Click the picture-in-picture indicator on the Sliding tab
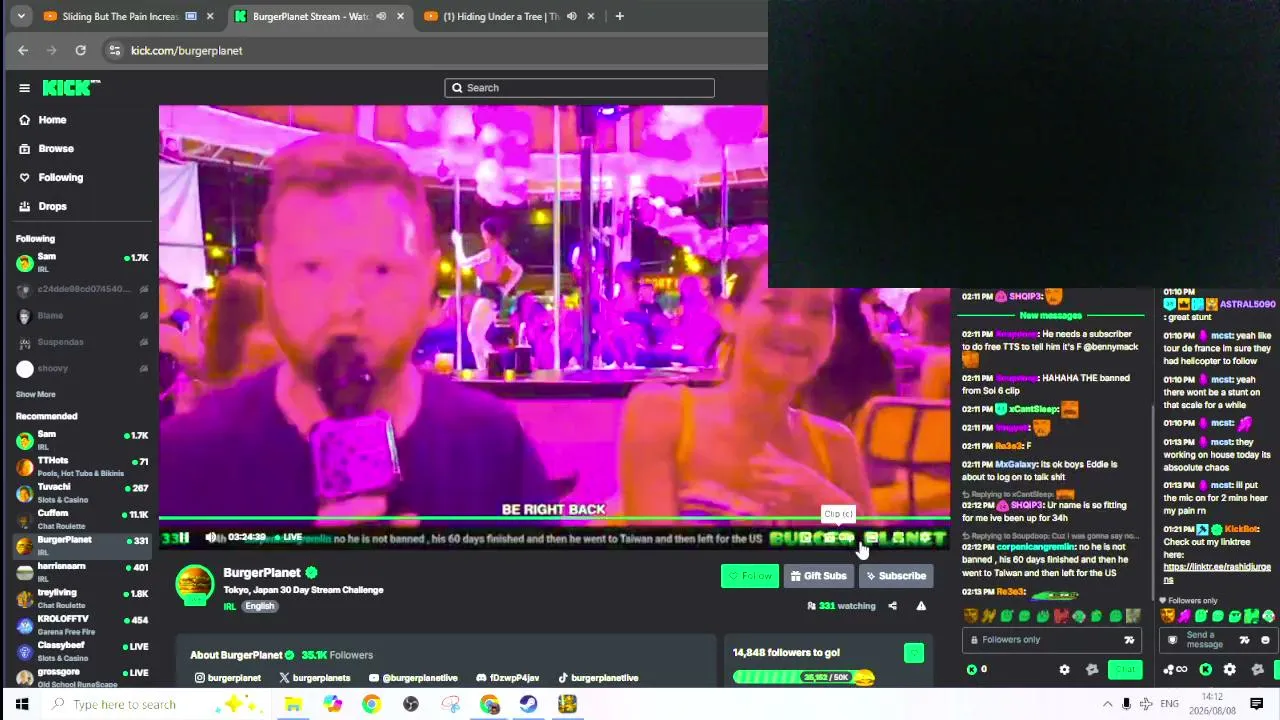 click(x=191, y=16)
